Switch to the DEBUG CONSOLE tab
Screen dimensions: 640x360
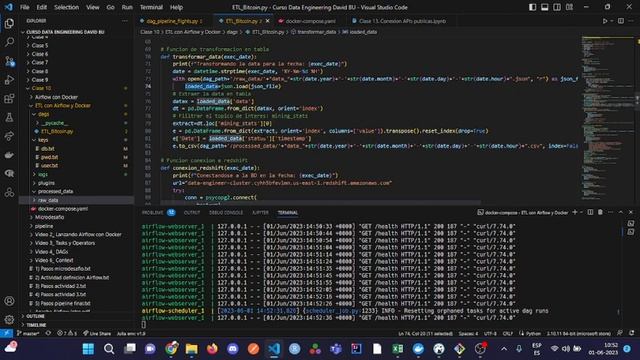click(x=226, y=213)
